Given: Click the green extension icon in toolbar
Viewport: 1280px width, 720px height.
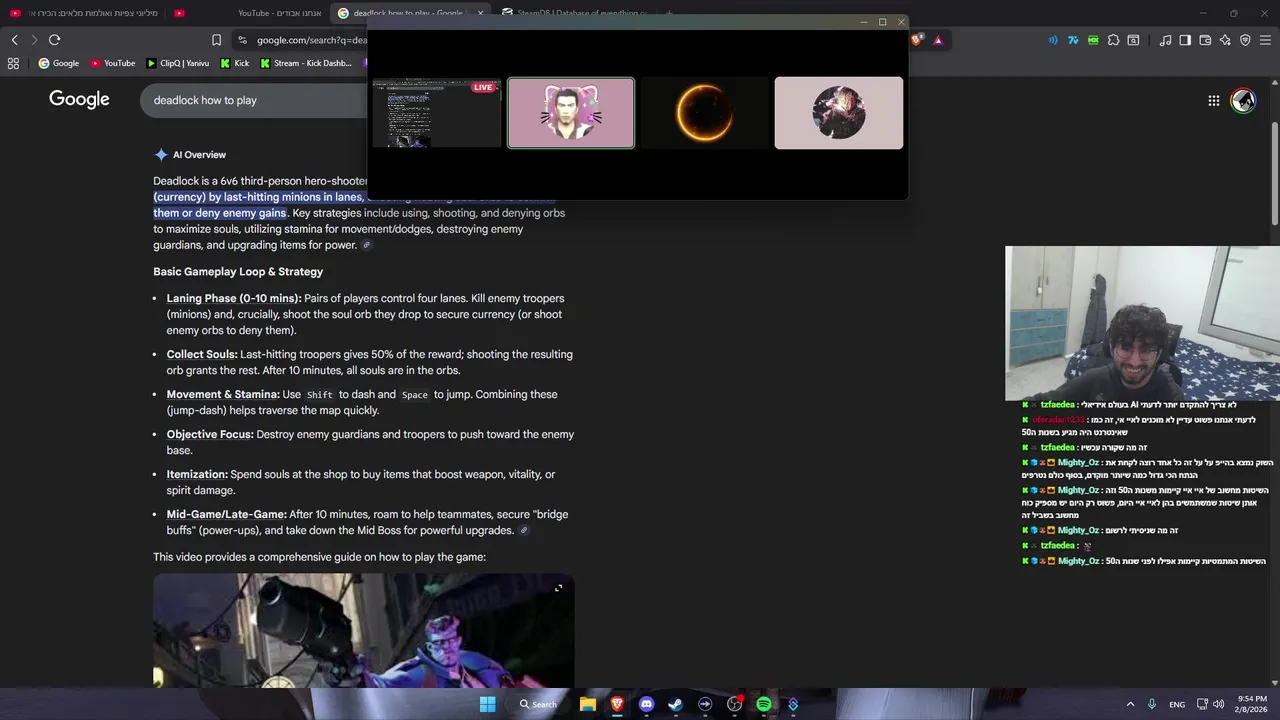Looking at the screenshot, I should pos(1093,40).
